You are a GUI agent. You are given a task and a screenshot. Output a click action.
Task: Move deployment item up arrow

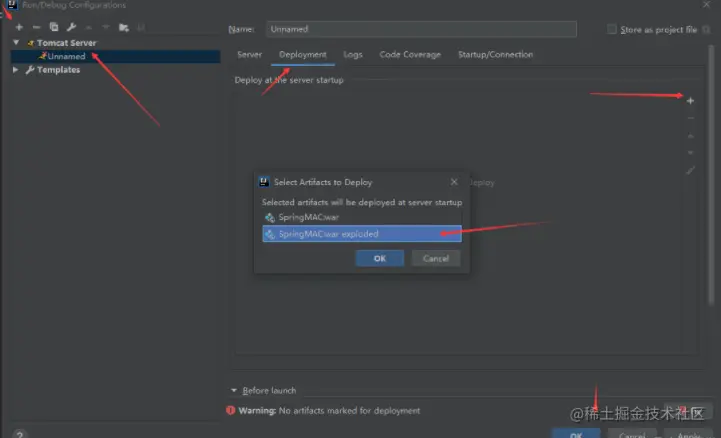[x=690, y=136]
